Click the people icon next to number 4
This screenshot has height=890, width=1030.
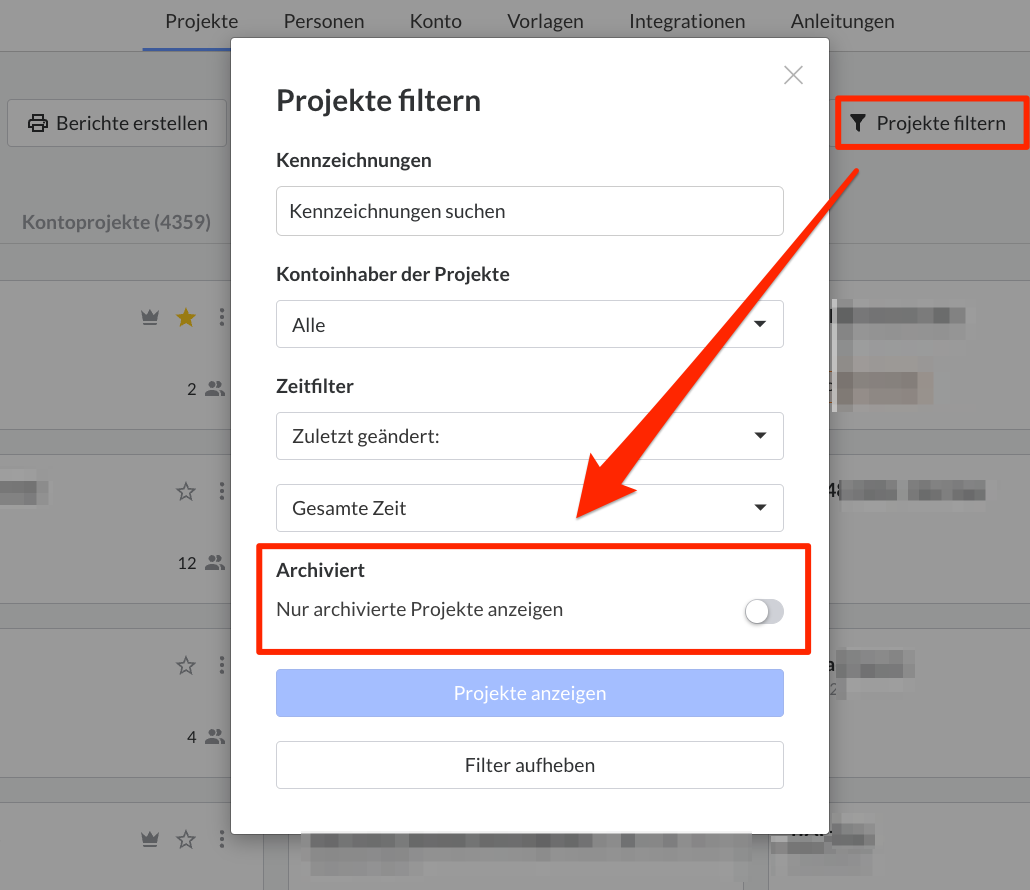215,737
